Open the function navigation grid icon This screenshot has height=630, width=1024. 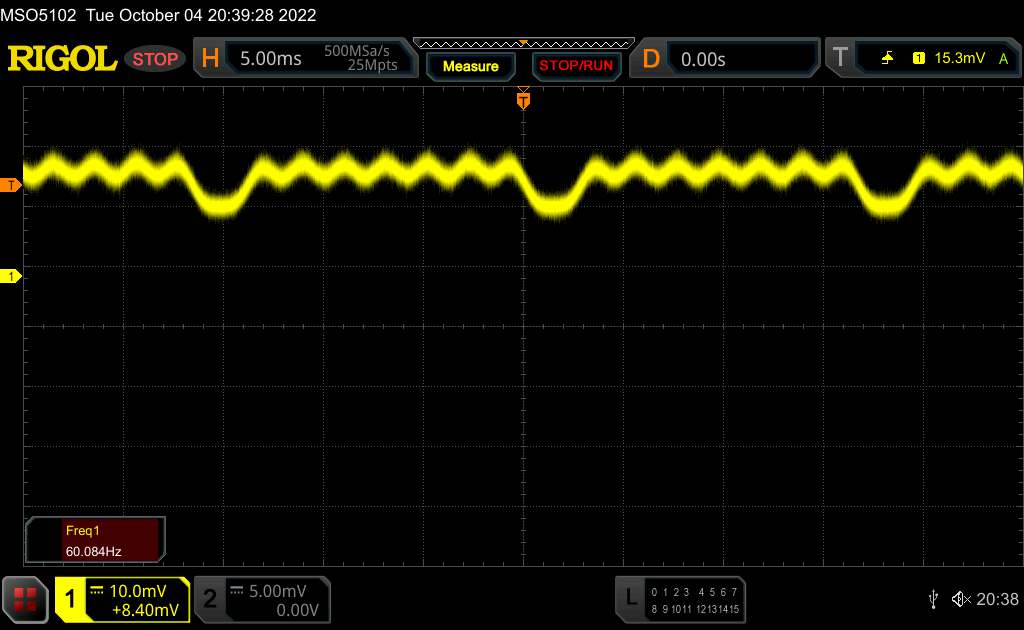point(25,599)
